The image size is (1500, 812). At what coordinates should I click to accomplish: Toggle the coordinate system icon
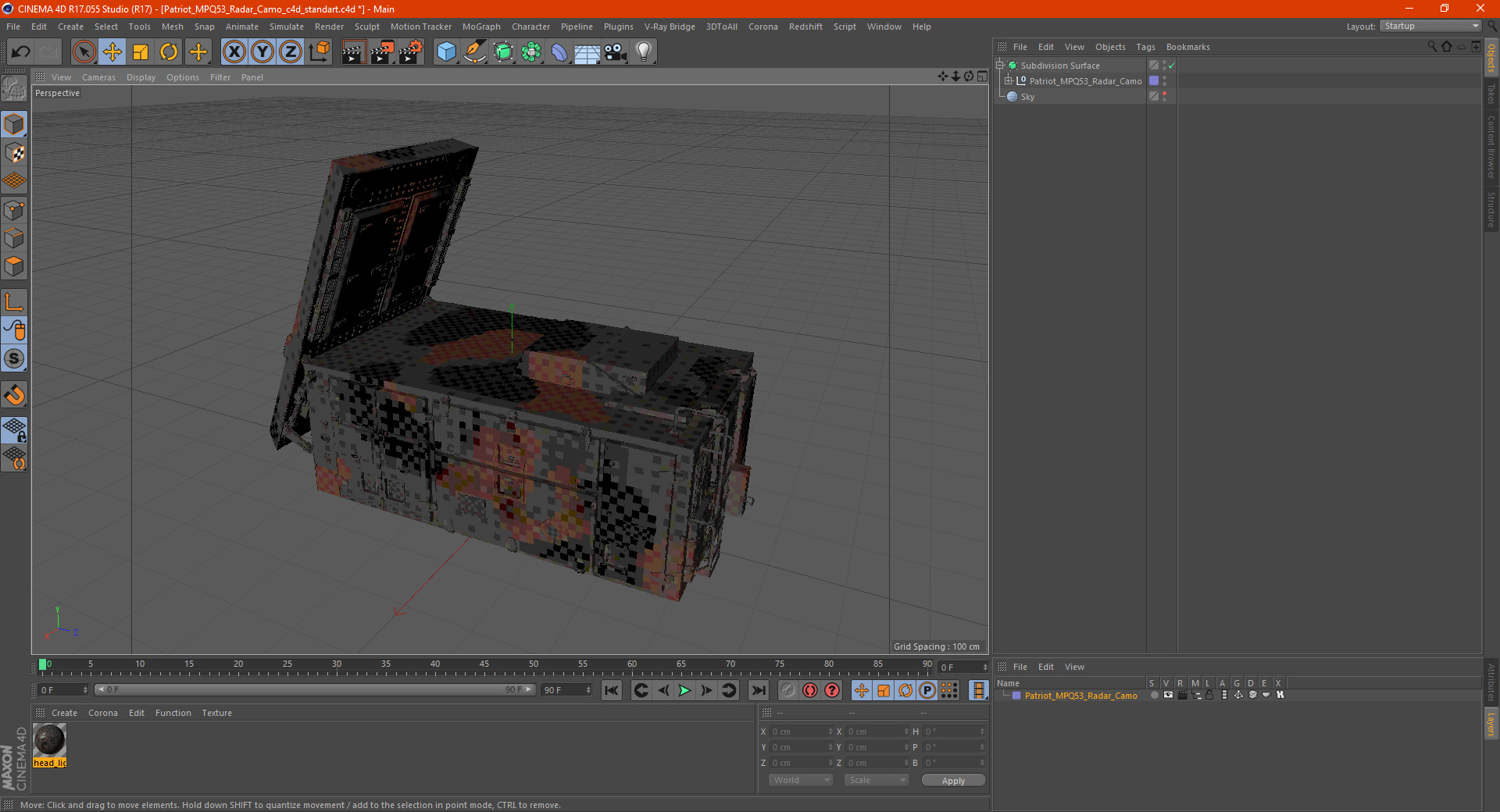pos(320,52)
